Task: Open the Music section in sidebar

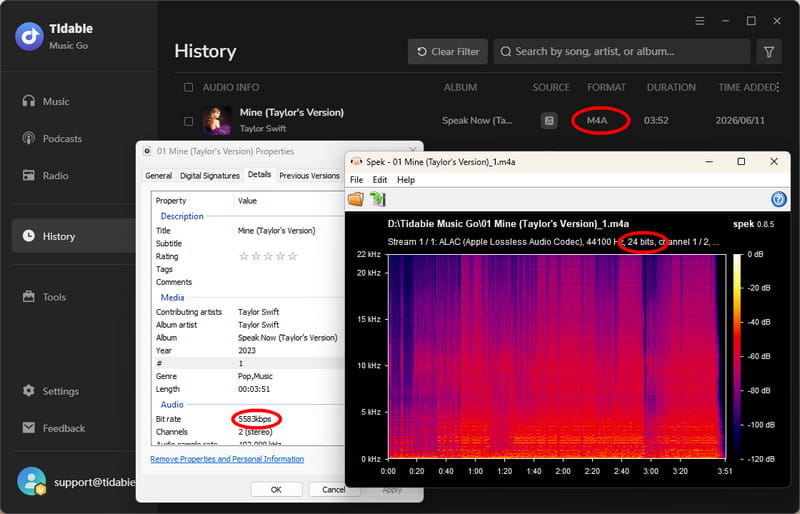Action: 46,101
